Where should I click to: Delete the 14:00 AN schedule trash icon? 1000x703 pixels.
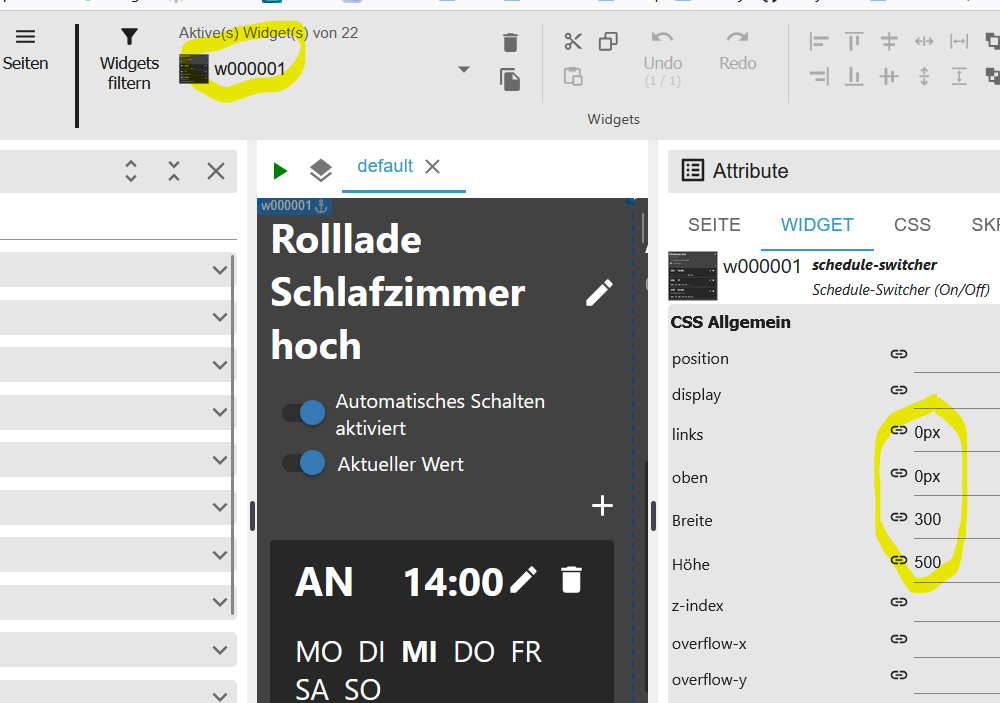pos(571,580)
